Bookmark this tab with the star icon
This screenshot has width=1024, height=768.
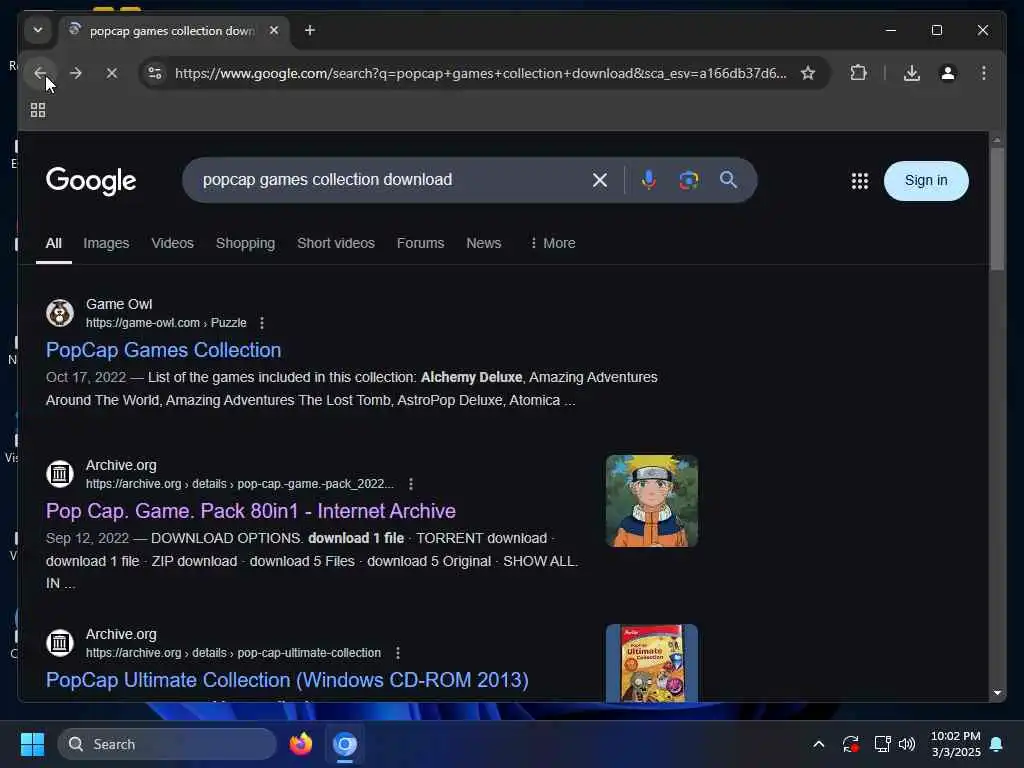coord(808,73)
